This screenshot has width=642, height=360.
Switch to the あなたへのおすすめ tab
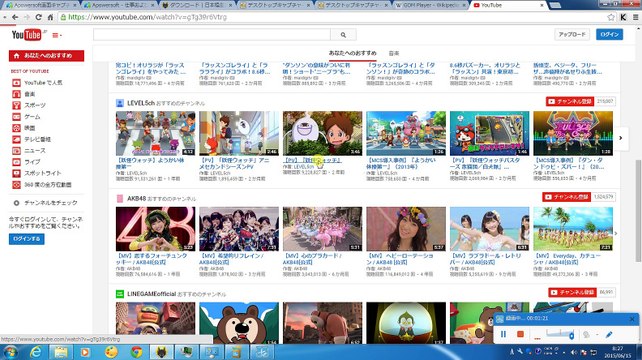point(353,53)
